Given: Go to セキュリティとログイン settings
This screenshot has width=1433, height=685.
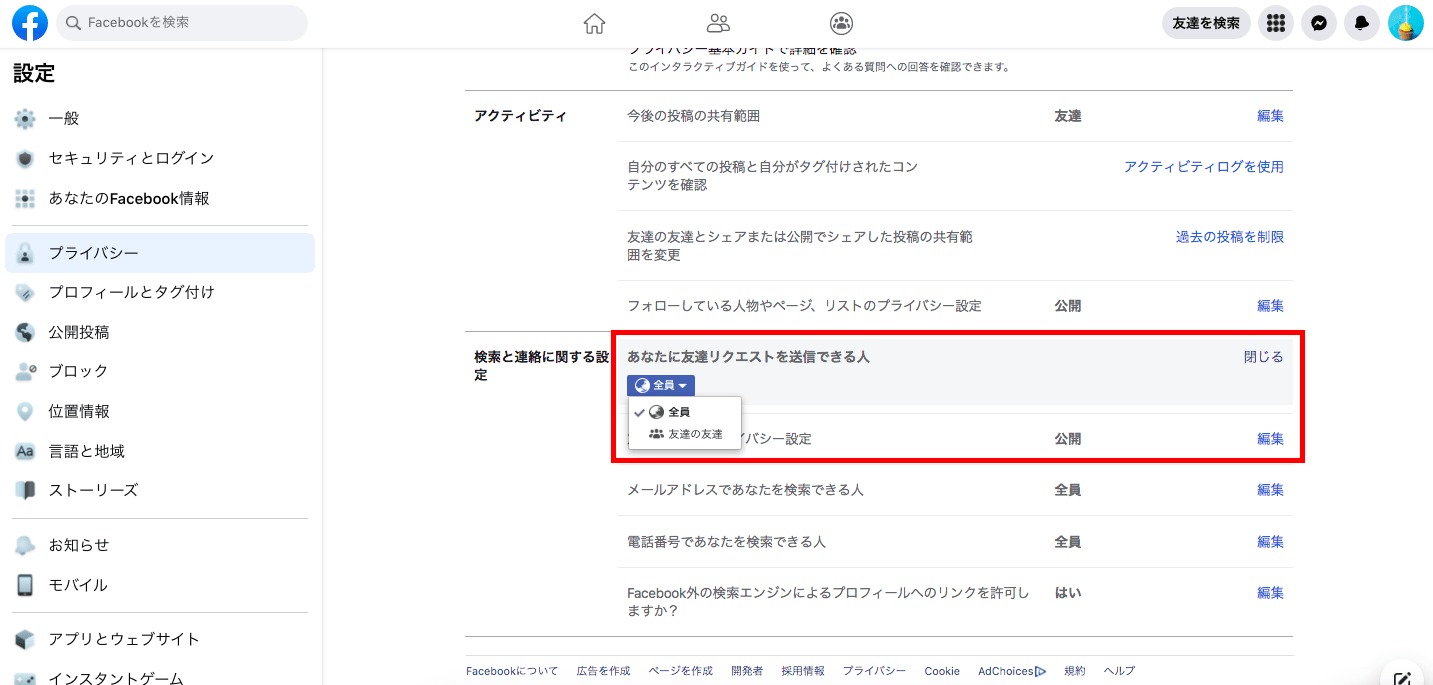Looking at the screenshot, I should (131, 158).
